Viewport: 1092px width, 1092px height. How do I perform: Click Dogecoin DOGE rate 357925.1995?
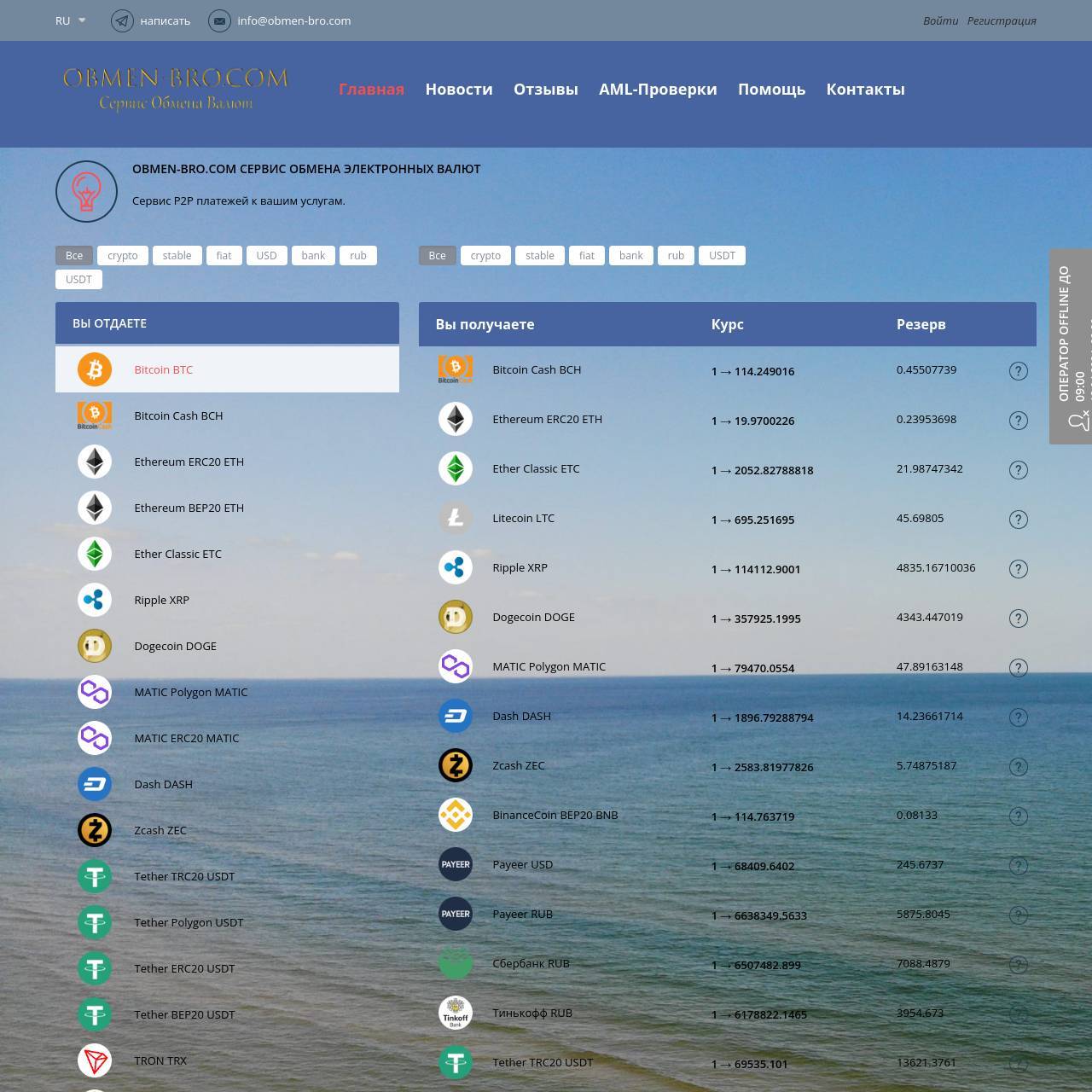click(x=756, y=619)
